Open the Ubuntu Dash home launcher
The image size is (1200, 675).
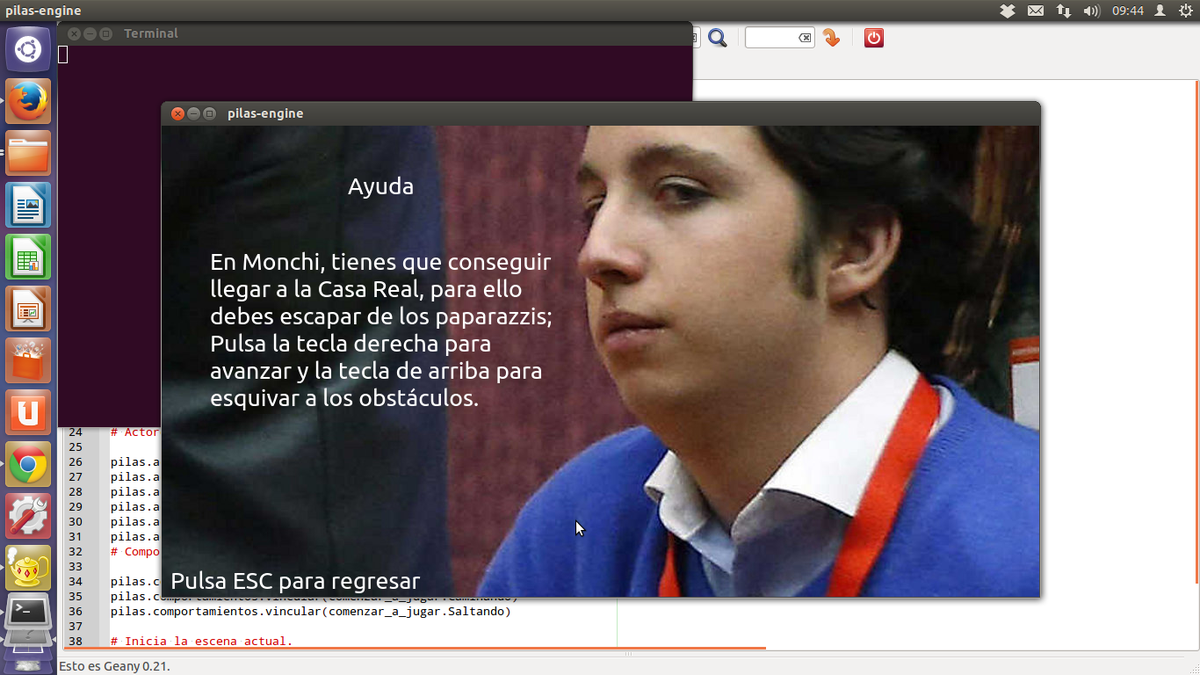pos(27,49)
